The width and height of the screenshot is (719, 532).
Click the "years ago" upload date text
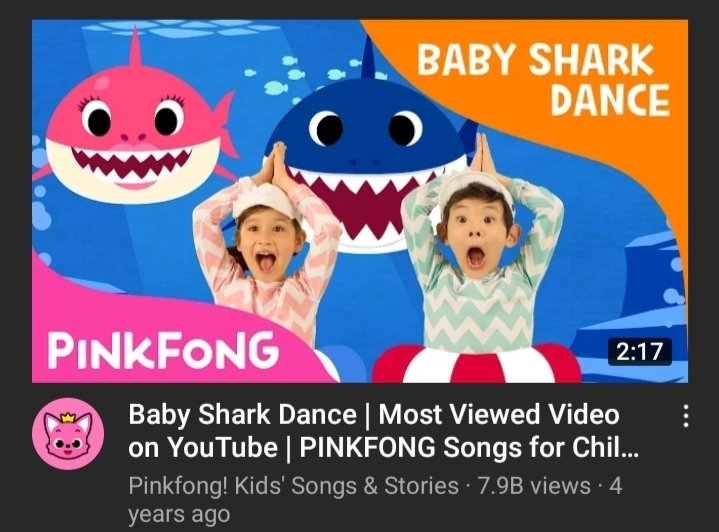(x=179, y=514)
